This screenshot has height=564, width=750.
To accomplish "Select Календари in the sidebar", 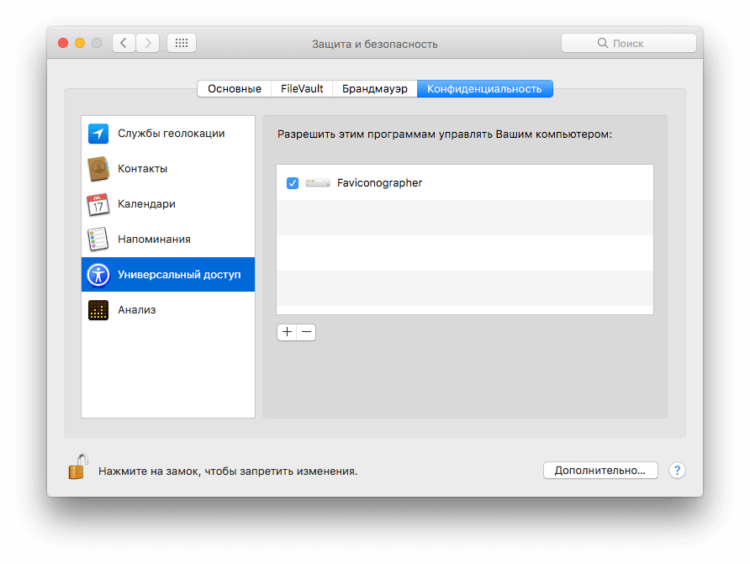I will pyautogui.click(x=168, y=204).
